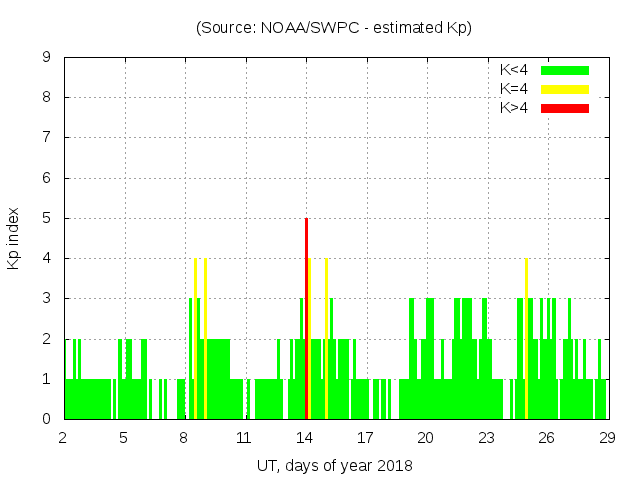Select the K<4 legend label text
Image resolution: width=640 pixels, height=480 pixels.
pos(515,70)
